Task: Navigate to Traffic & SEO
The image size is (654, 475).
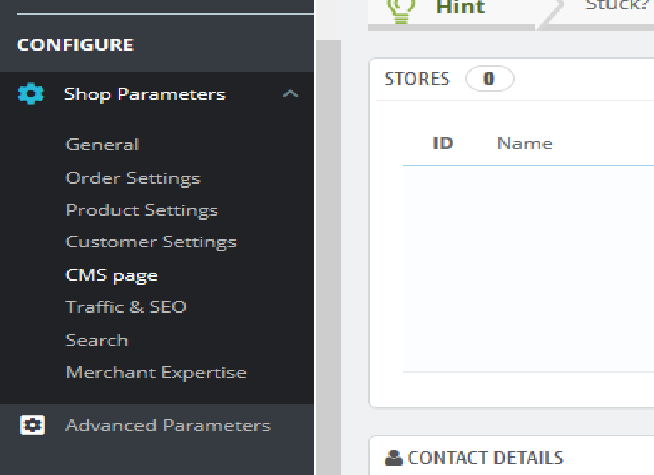Action: tap(126, 307)
